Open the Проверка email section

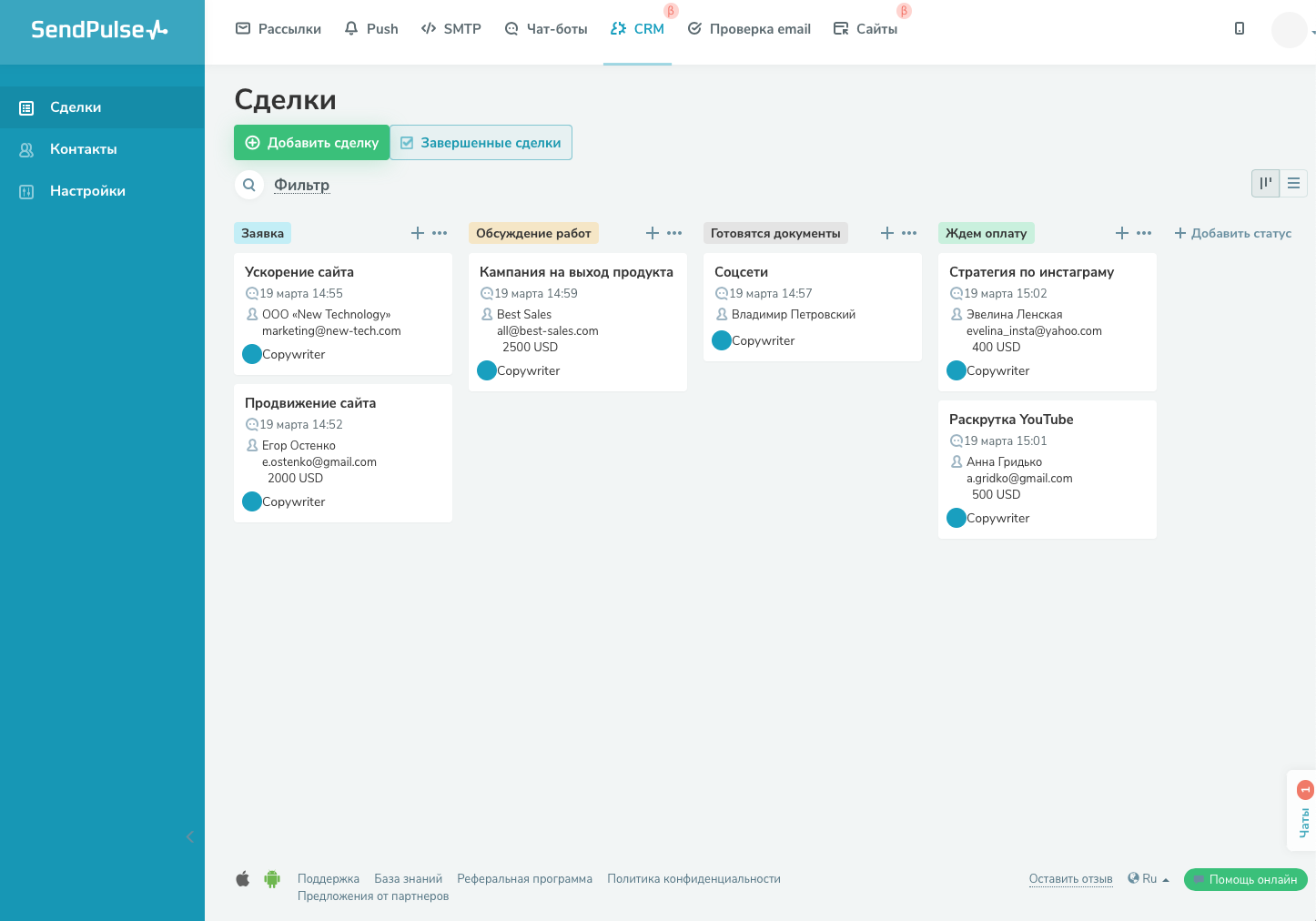(x=748, y=28)
